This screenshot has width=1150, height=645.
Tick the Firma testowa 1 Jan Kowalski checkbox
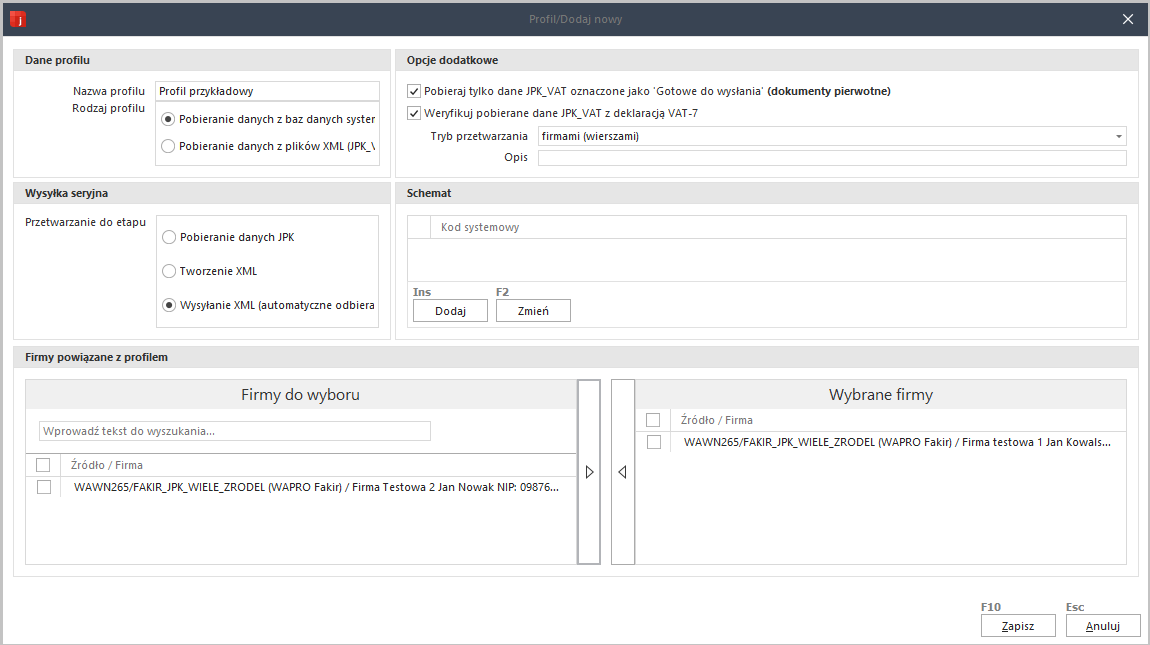coord(654,442)
